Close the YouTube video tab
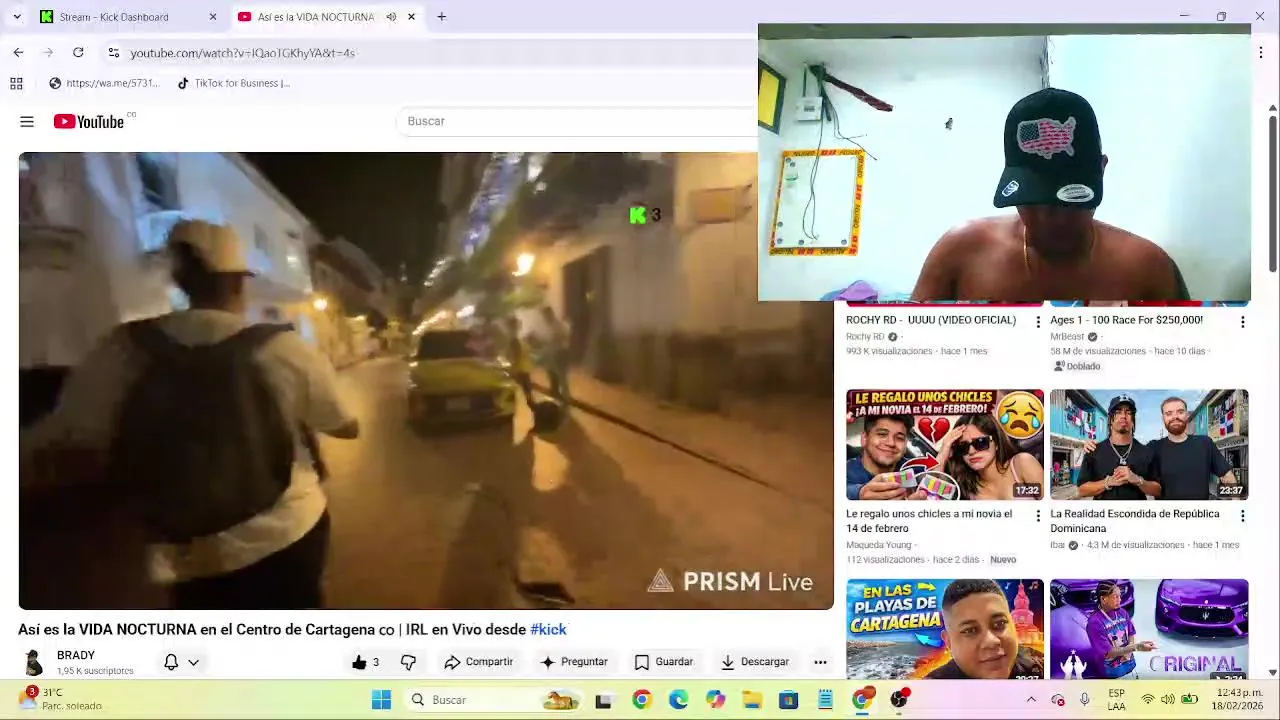1280x720 pixels. 411,17
